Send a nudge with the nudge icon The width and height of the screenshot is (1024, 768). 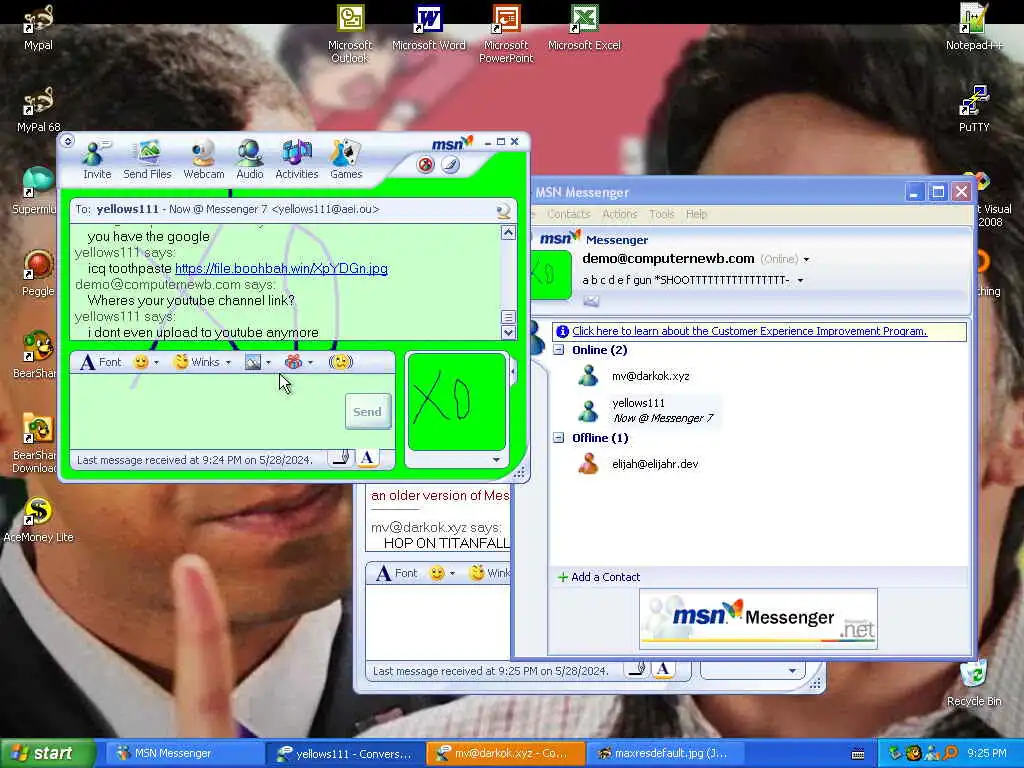coord(341,362)
